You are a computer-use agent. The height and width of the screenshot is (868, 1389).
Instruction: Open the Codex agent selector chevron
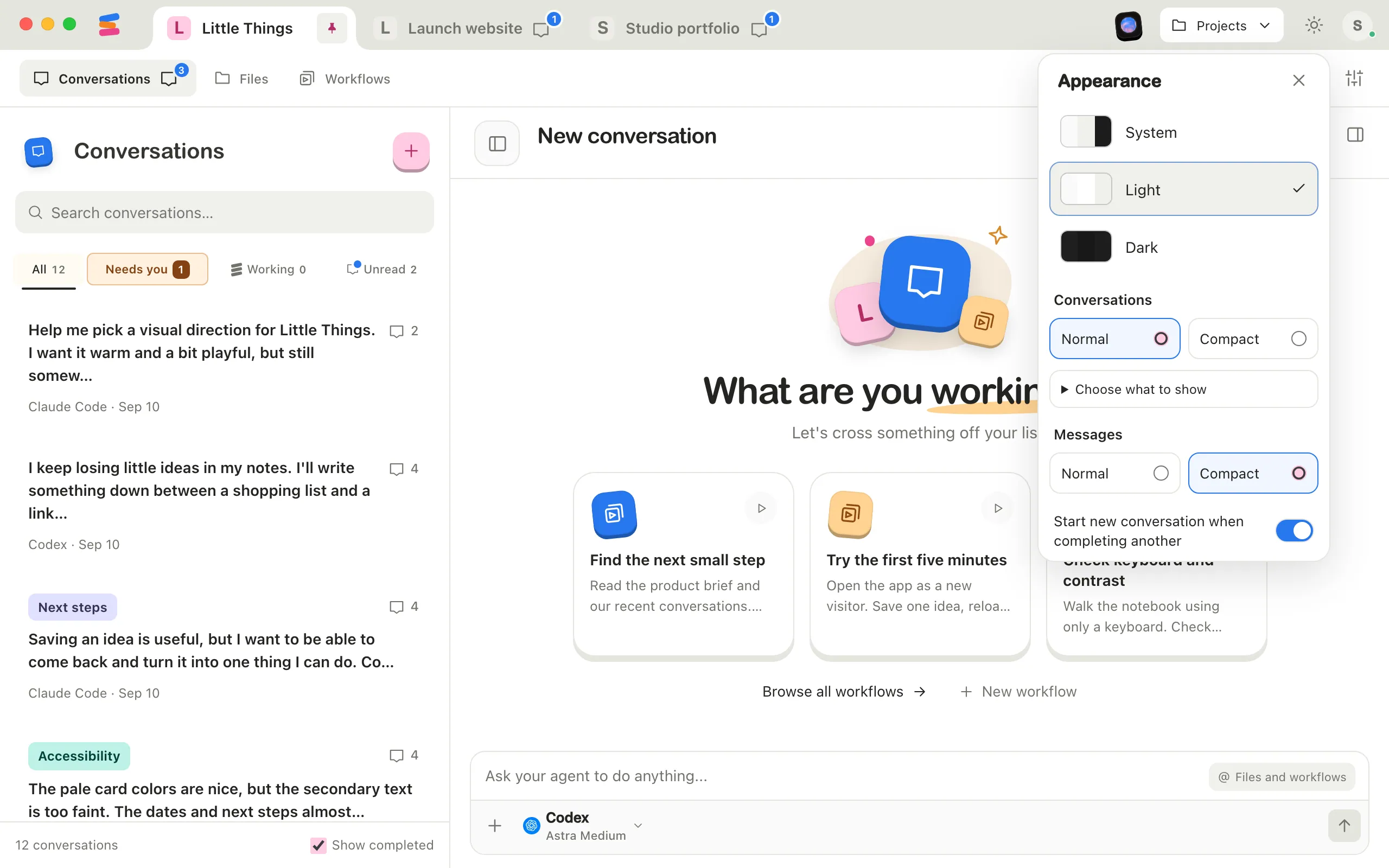click(638, 826)
